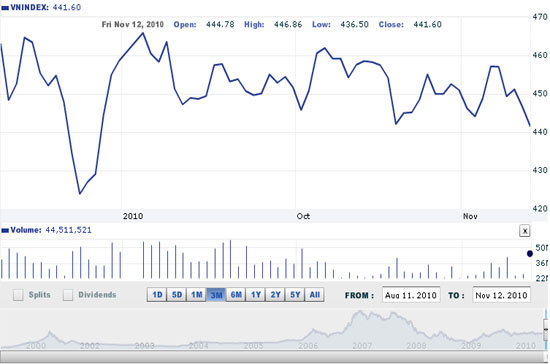
Task: Click the 2010 label on the main time axis
Action: (133, 216)
